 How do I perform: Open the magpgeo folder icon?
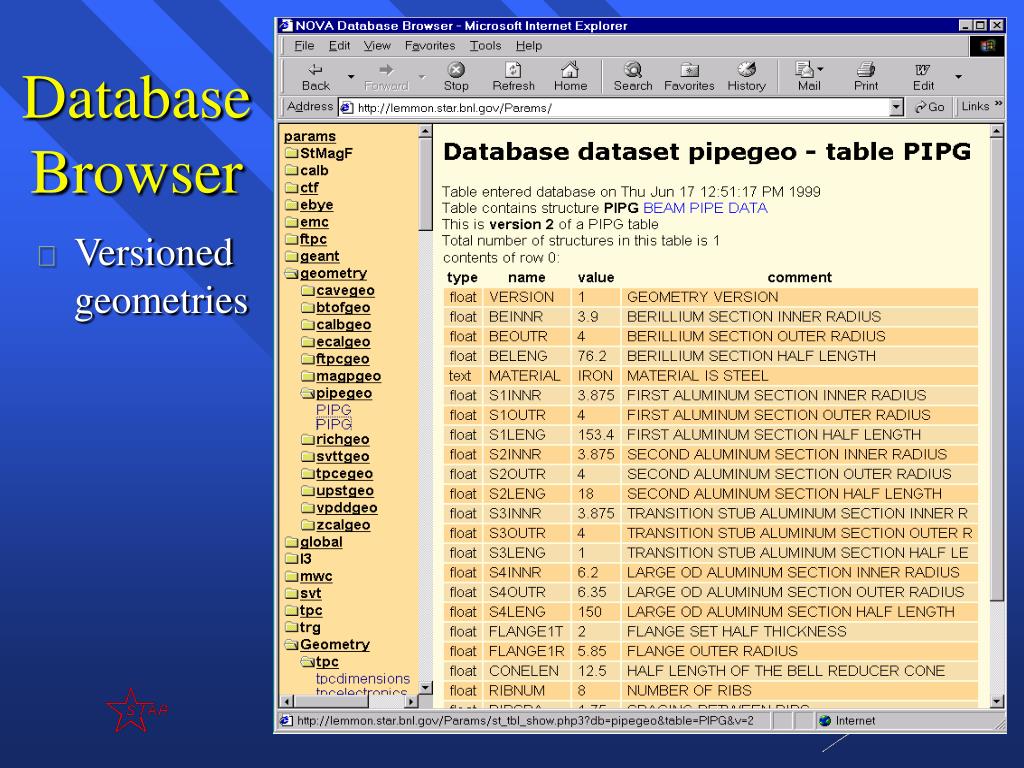point(308,376)
